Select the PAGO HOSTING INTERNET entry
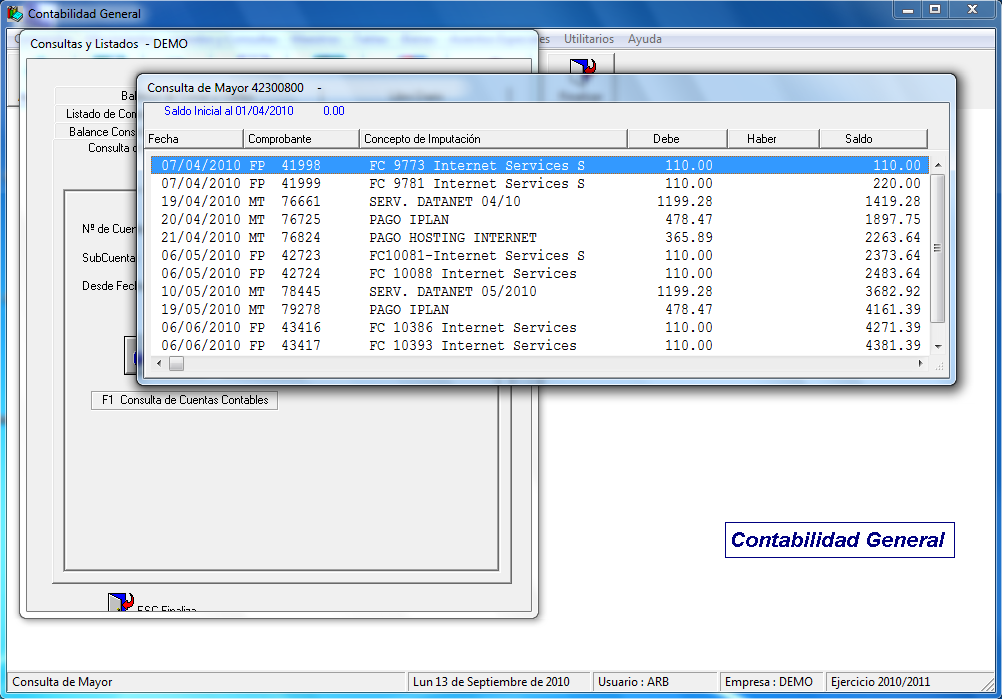1002x699 pixels. click(x=452, y=238)
